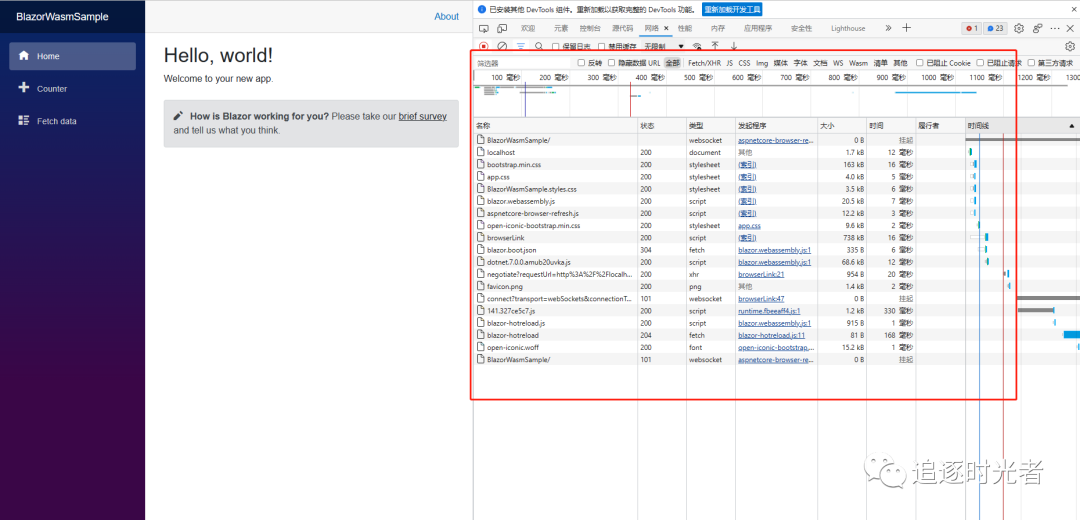Open the Lighthouse tab
The height and width of the screenshot is (520, 1080).
[x=847, y=29]
